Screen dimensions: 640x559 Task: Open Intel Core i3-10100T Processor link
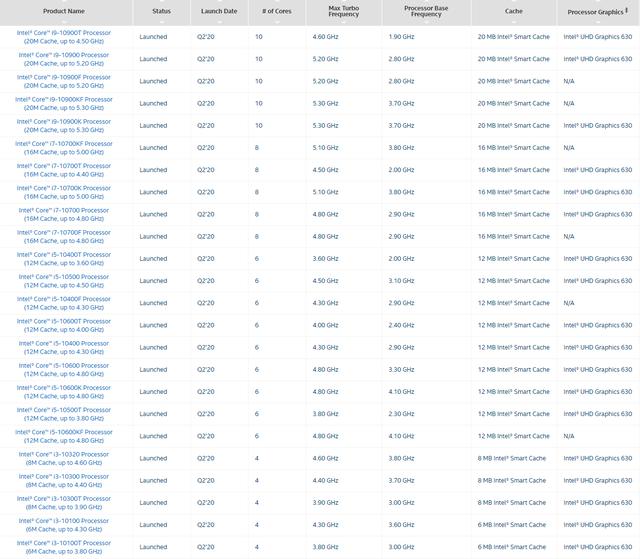[64, 547]
